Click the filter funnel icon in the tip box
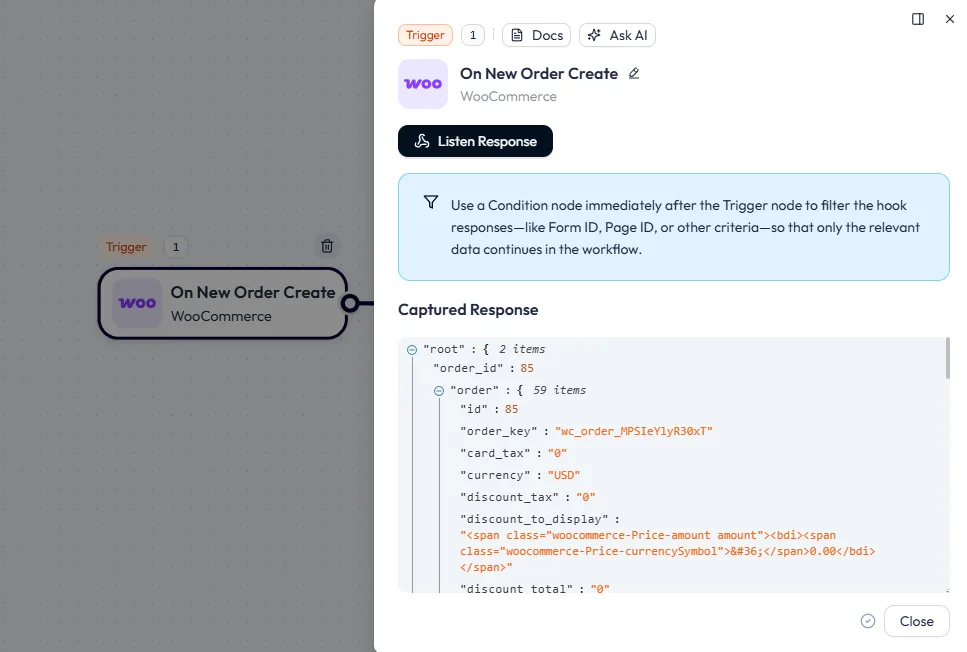The width and height of the screenshot is (967, 652). [x=431, y=202]
